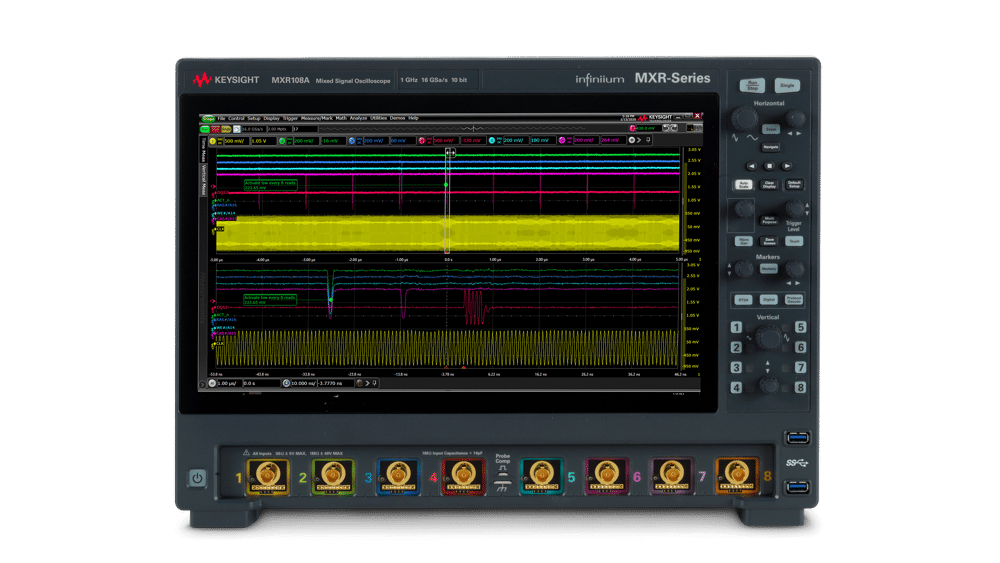This screenshot has width=1000, height=563.
Task: Select vertical channel 8 key
Action: click(x=800, y=388)
